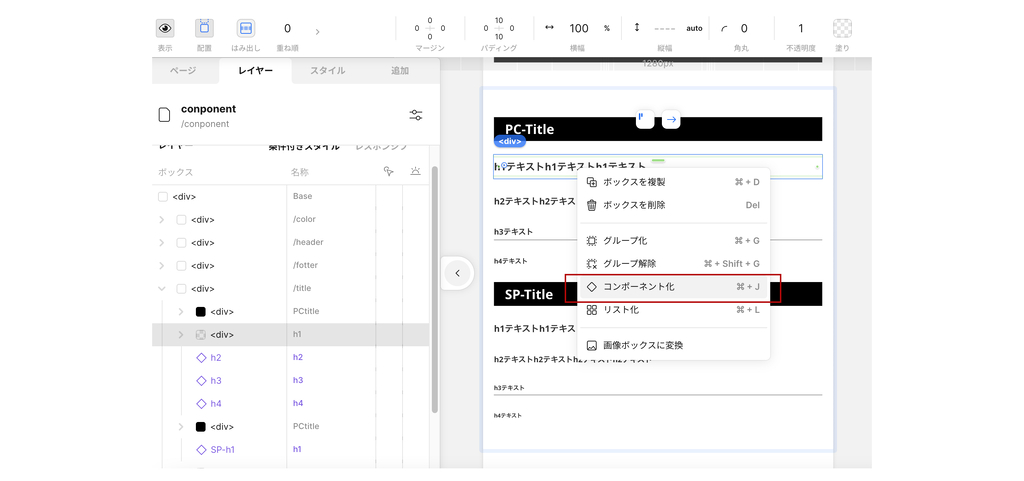Viewport: 1024px width, 481px height.
Task: Expand the selected h1 div row
Action: pyautogui.click(x=181, y=335)
